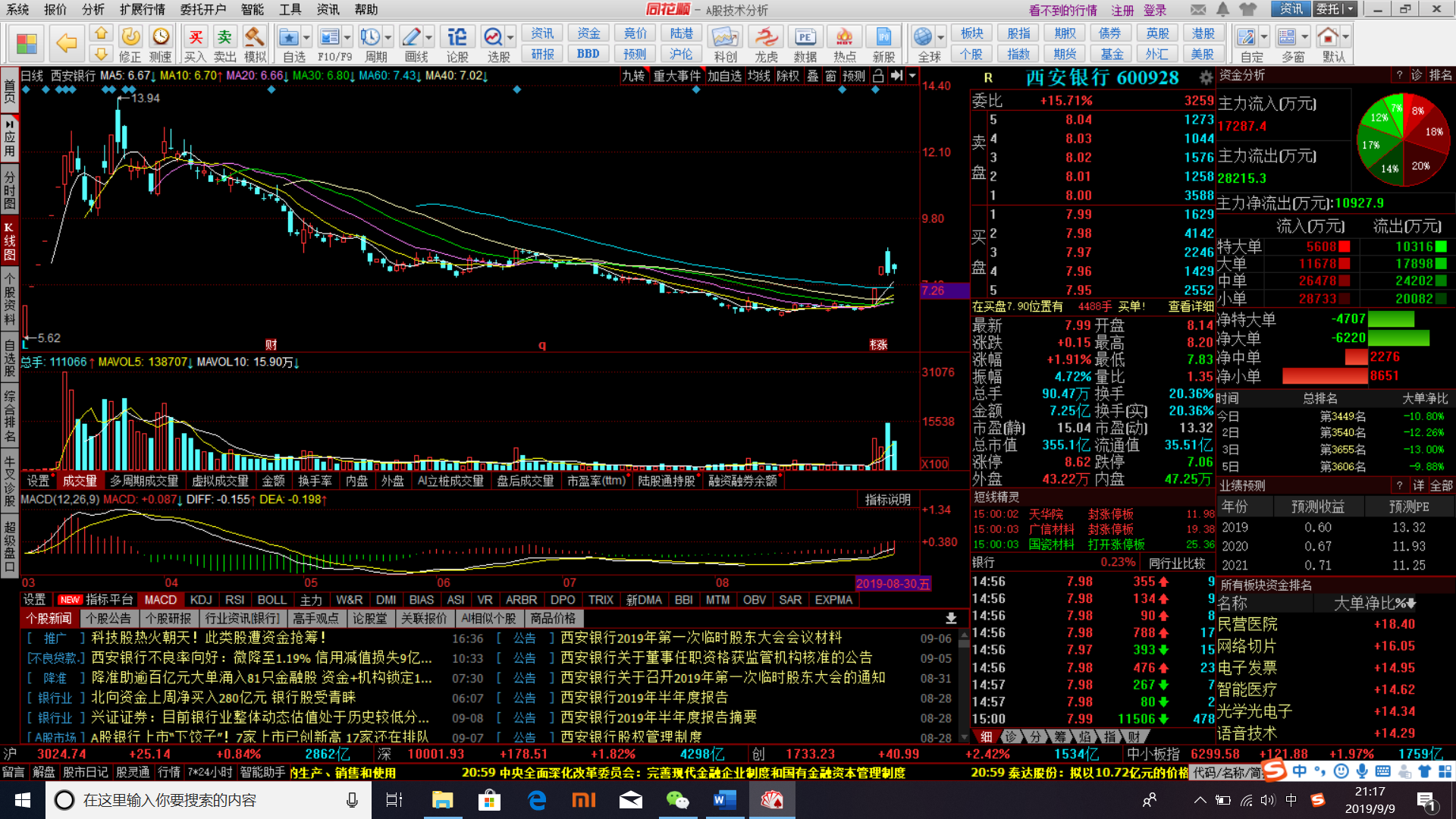Click the 板块 sector button
Image resolution: width=1456 pixels, height=819 pixels.
[972, 33]
